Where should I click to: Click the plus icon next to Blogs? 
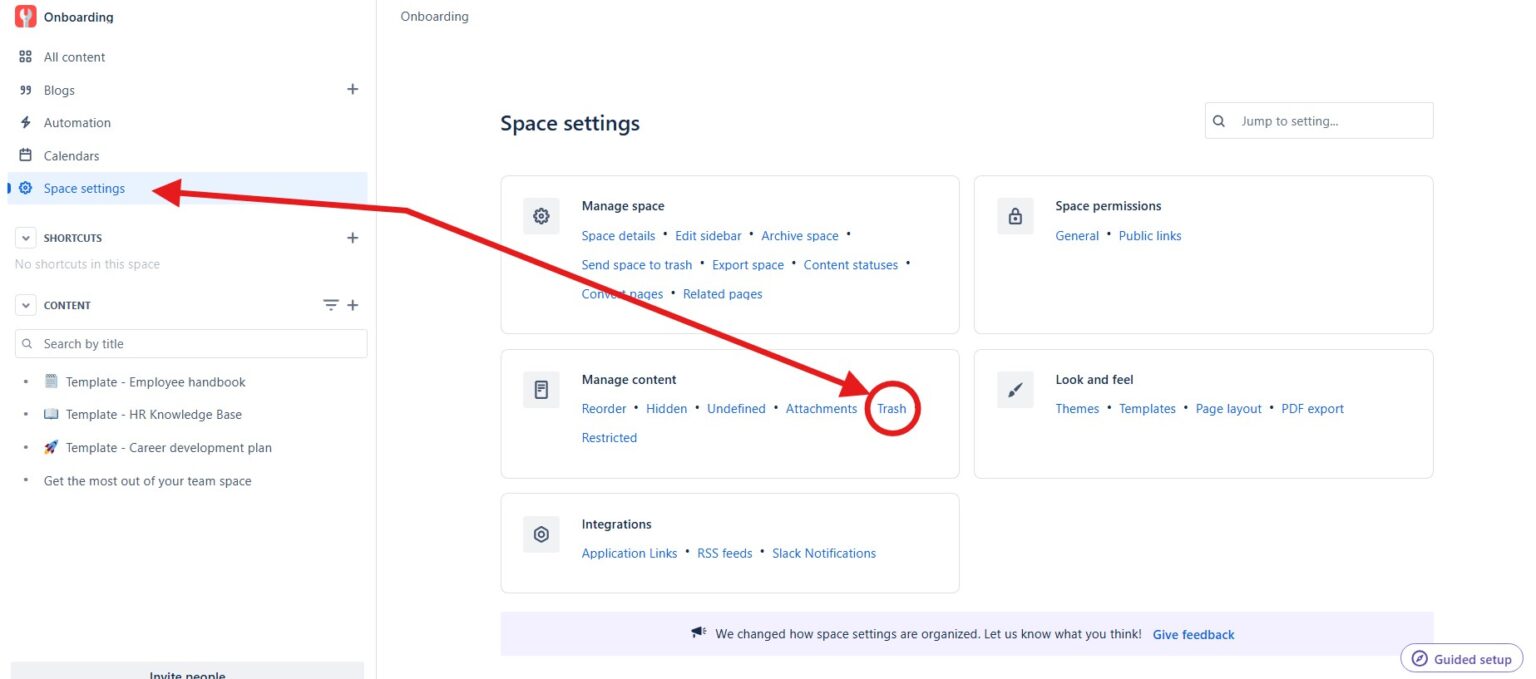tap(352, 89)
